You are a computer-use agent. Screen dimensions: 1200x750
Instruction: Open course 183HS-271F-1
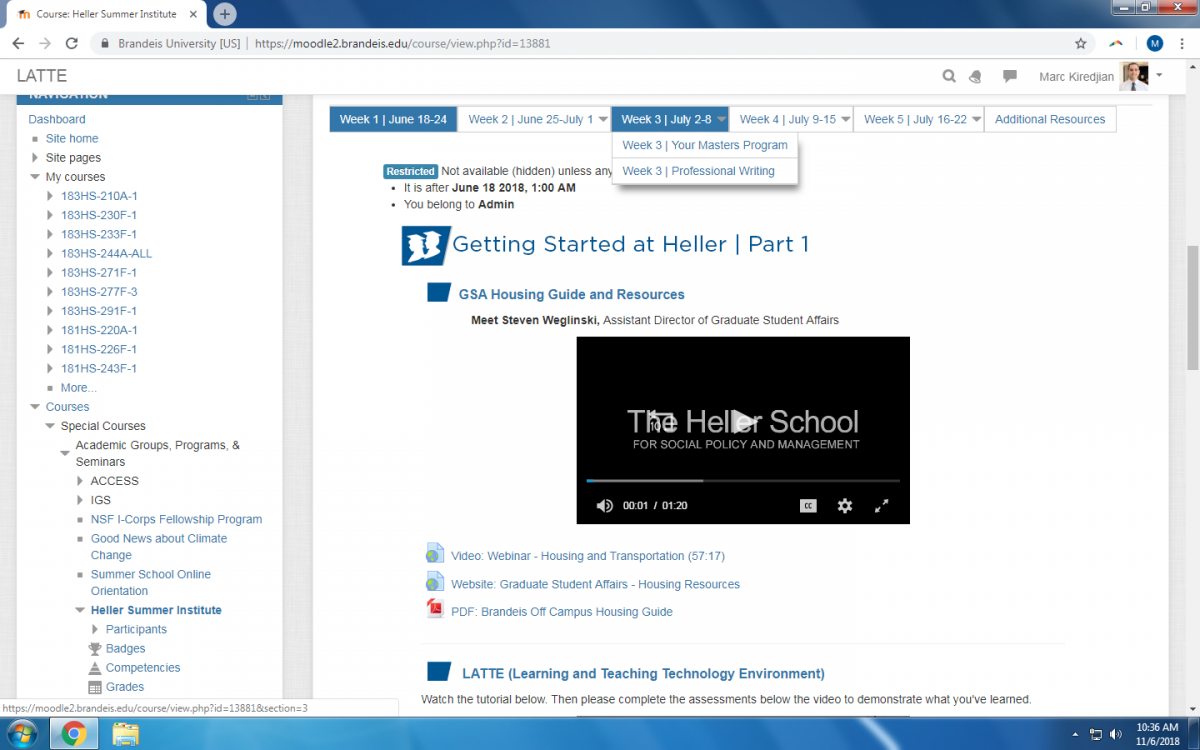coord(99,272)
